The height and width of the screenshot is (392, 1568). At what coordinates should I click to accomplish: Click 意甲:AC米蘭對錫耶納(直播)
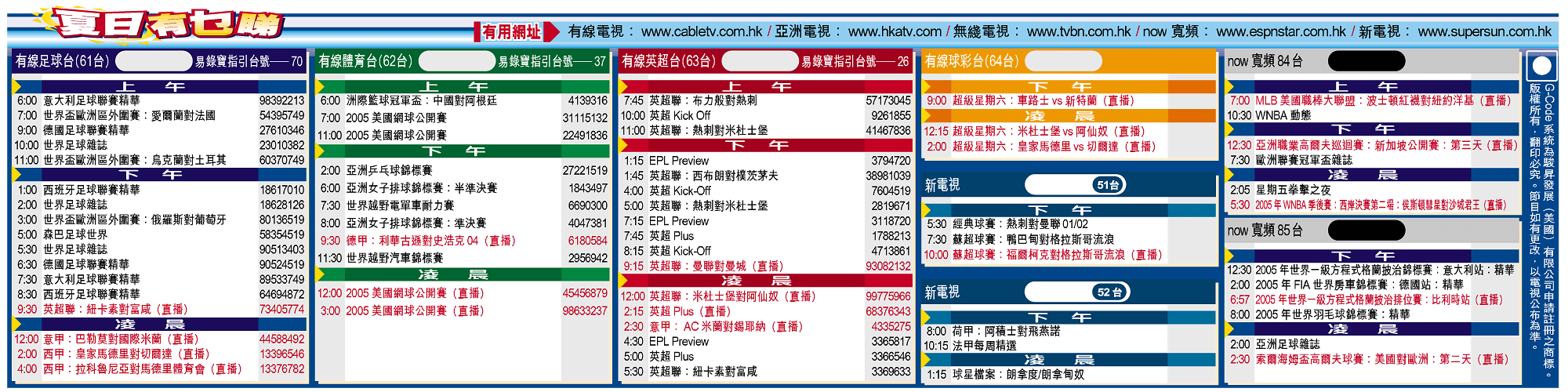728,326
